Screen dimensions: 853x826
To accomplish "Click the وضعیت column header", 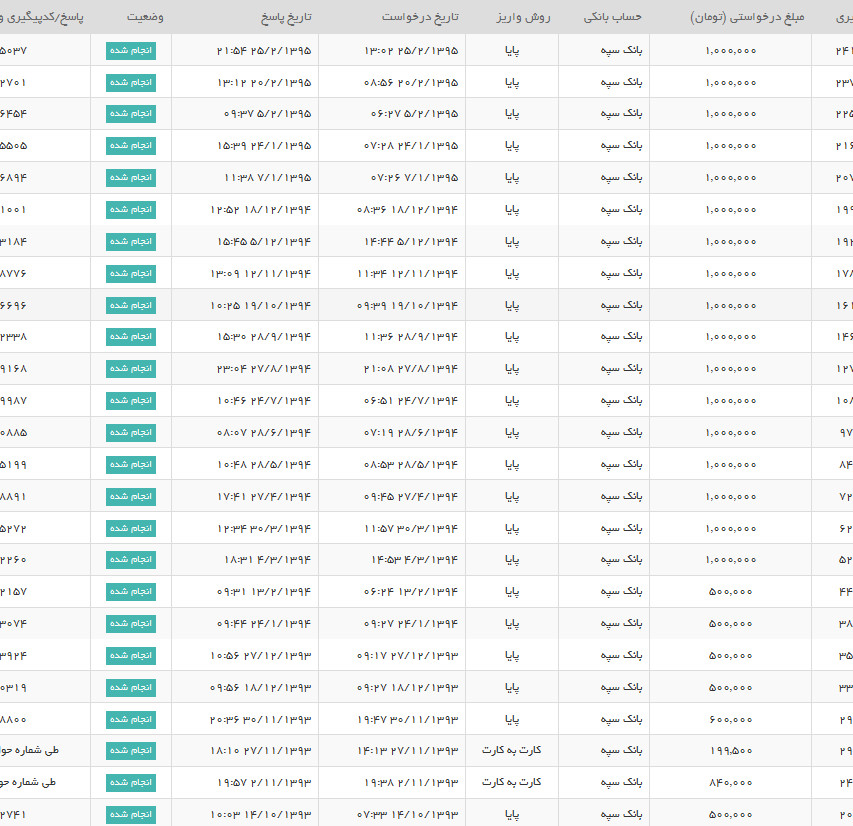I will [146, 18].
